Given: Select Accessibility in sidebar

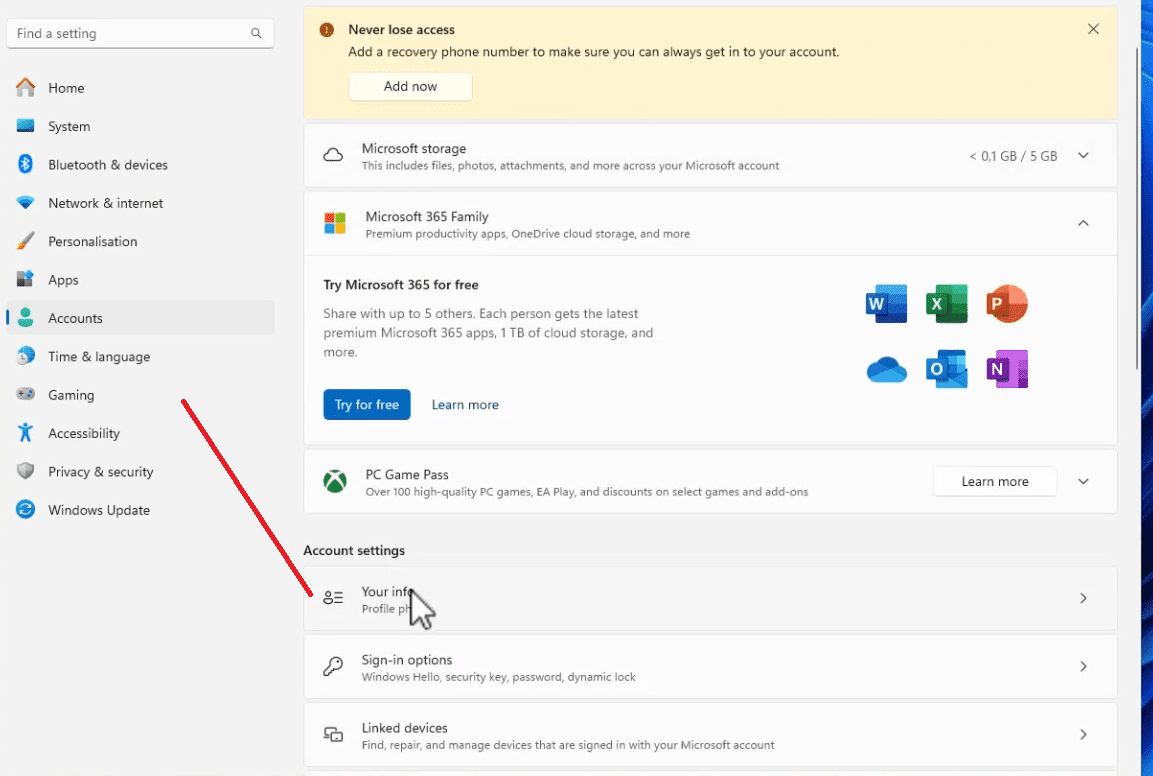Looking at the screenshot, I should (x=140, y=433).
